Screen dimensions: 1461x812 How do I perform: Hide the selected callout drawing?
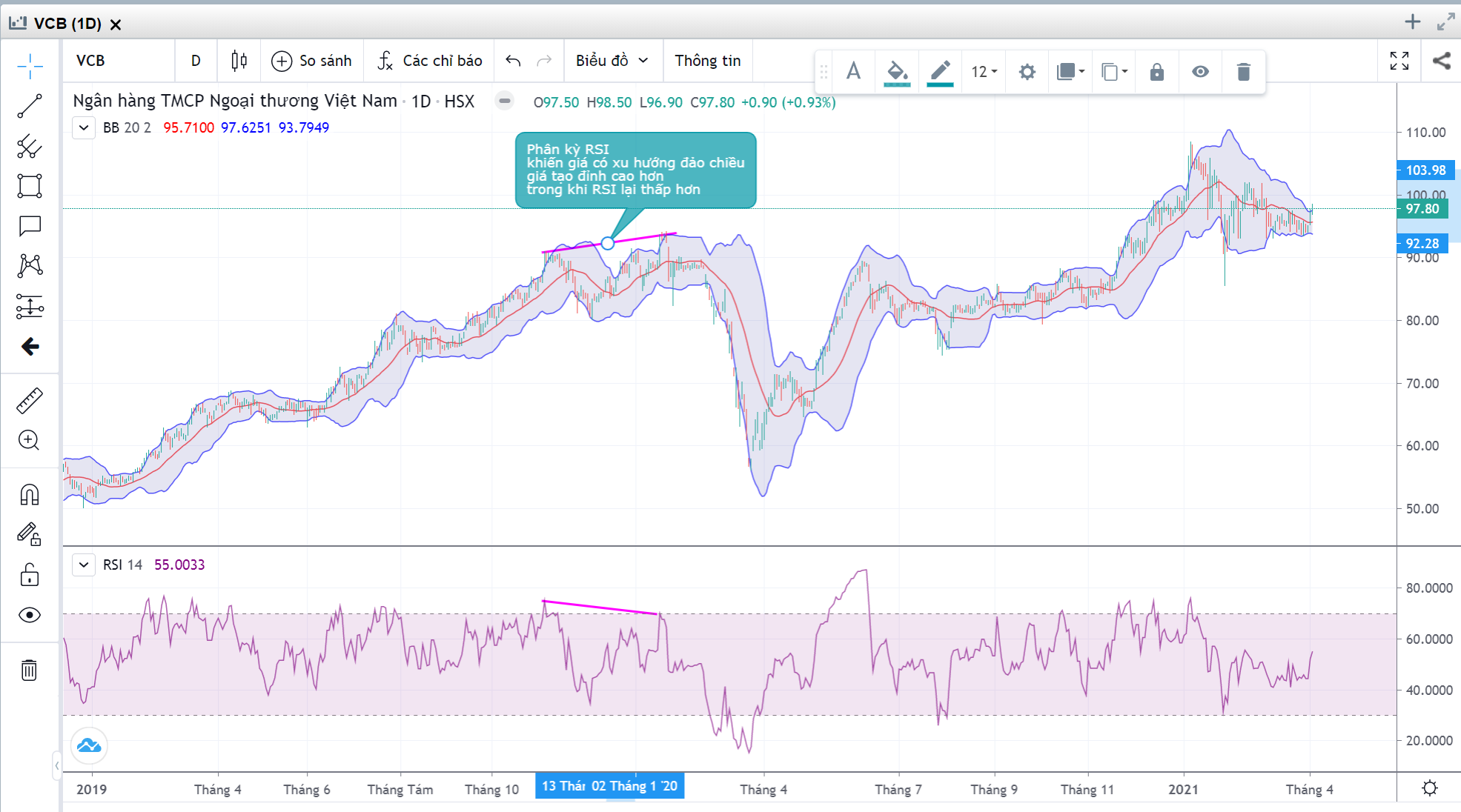1201,72
